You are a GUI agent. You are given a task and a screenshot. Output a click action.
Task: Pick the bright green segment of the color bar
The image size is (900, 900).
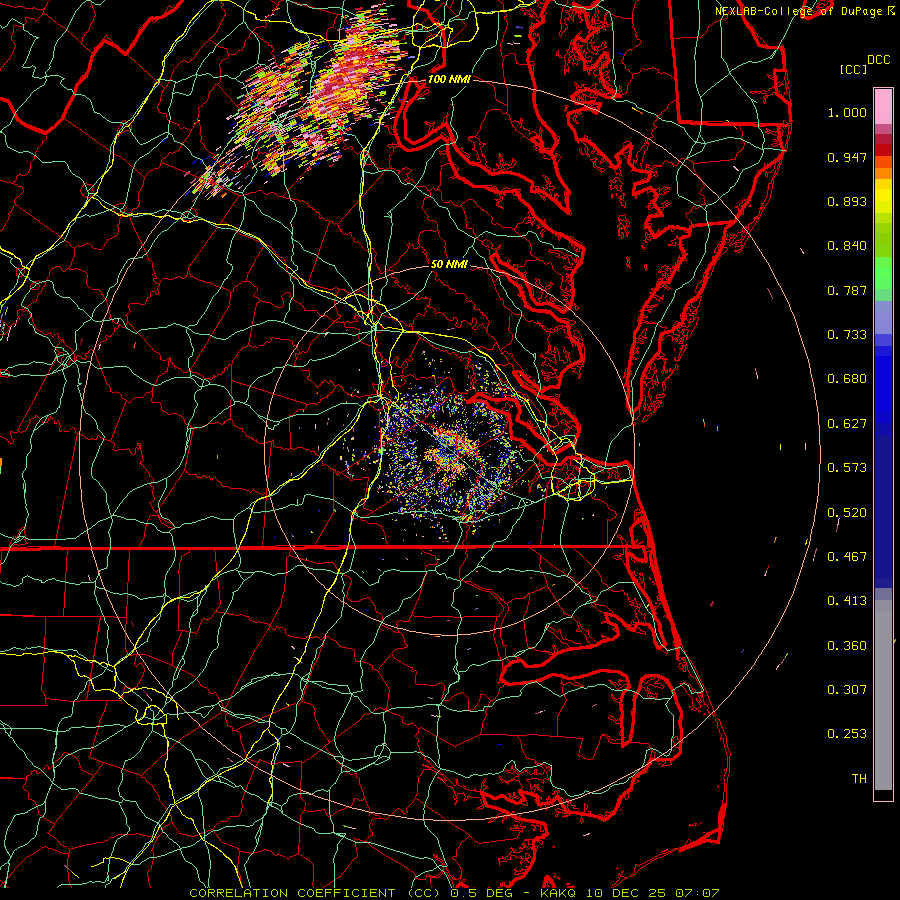click(883, 273)
